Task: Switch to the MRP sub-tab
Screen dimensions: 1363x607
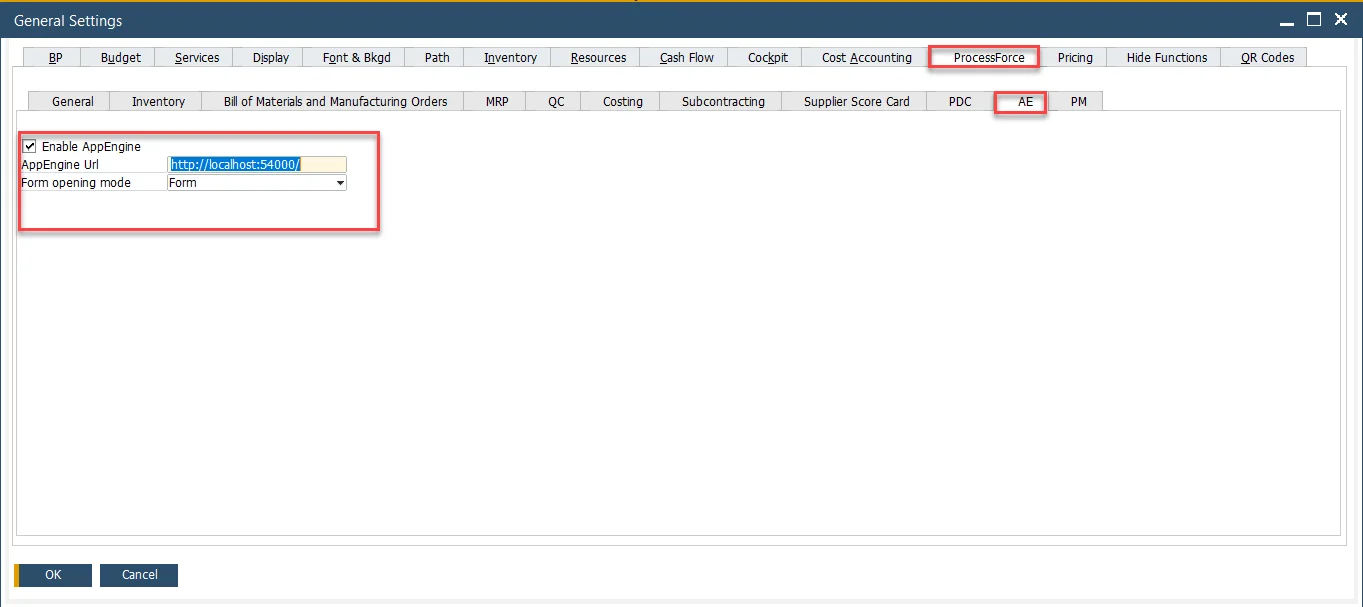Action: click(497, 101)
